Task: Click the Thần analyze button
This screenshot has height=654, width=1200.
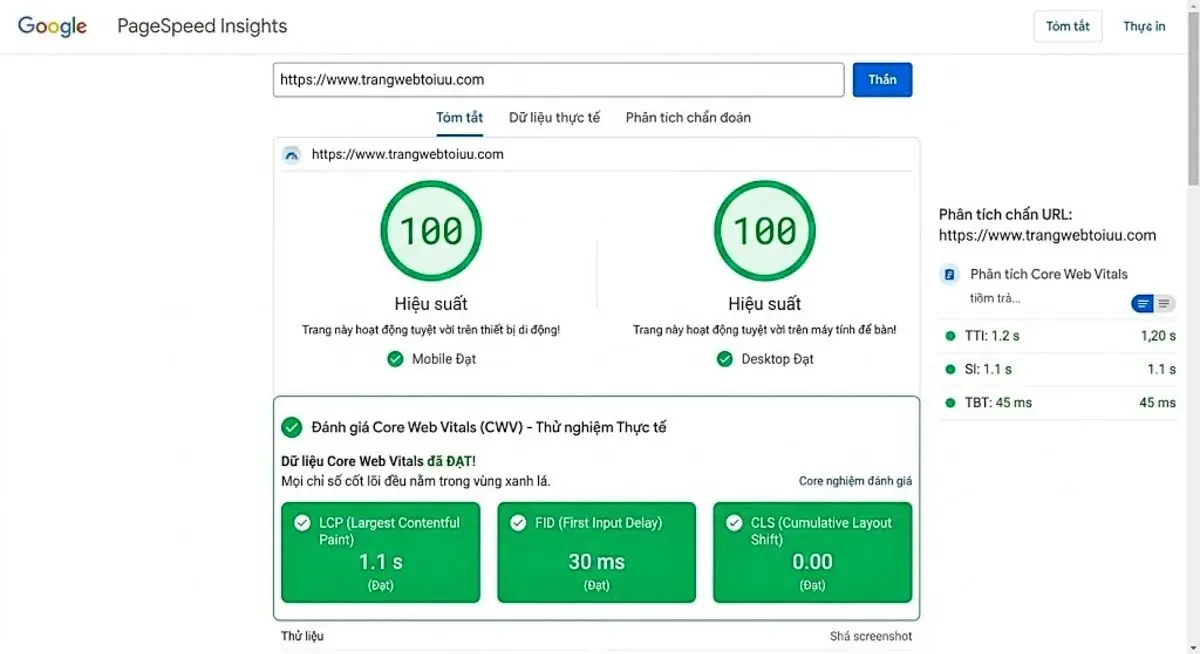Action: click(x=882, y=79)
